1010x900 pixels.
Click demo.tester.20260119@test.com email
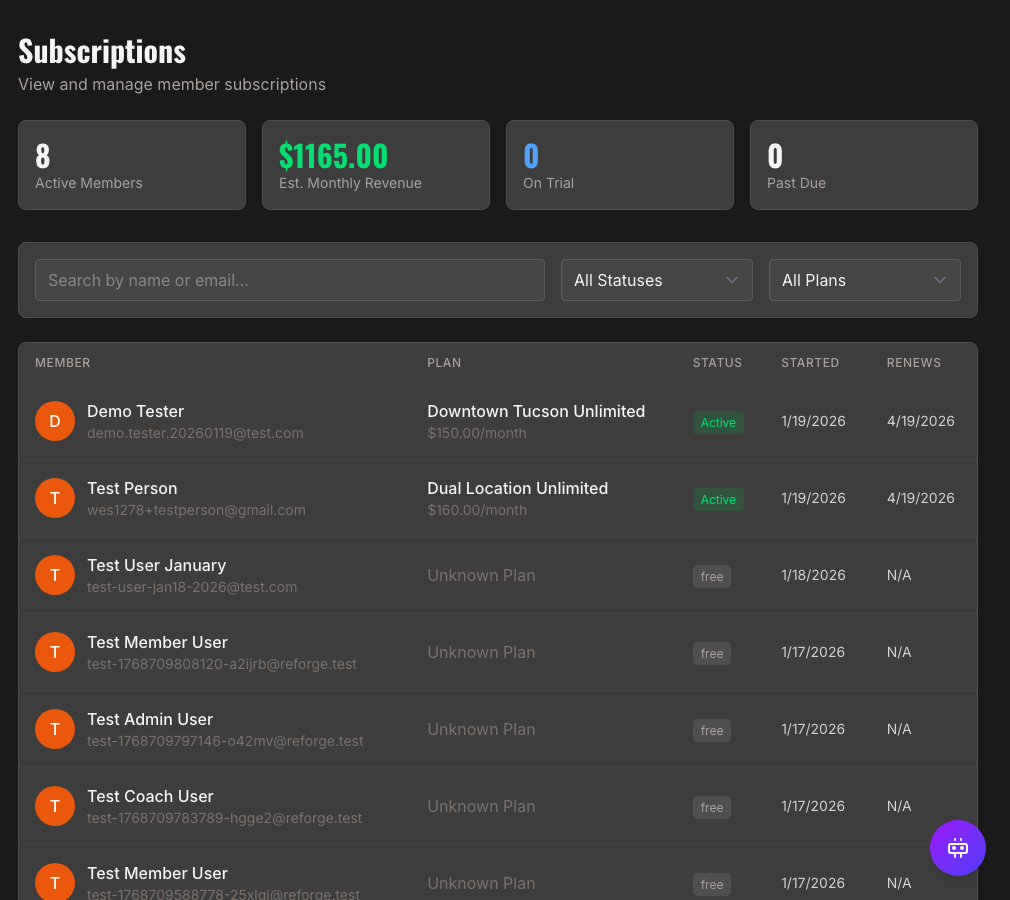coord(195,433)
